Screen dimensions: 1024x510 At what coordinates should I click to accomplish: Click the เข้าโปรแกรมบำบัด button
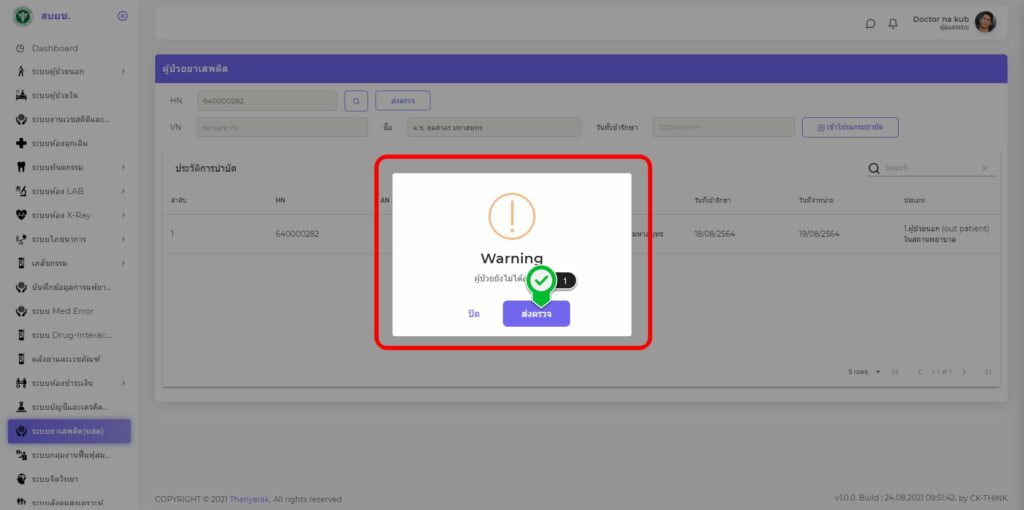tap(850, 128)
